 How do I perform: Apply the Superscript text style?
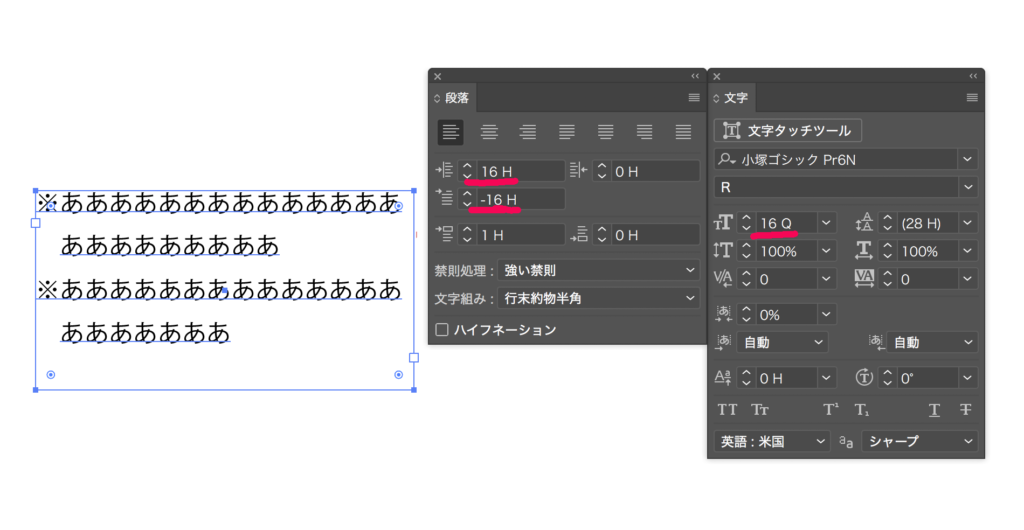pyautogui.click(x=830, y=410)
